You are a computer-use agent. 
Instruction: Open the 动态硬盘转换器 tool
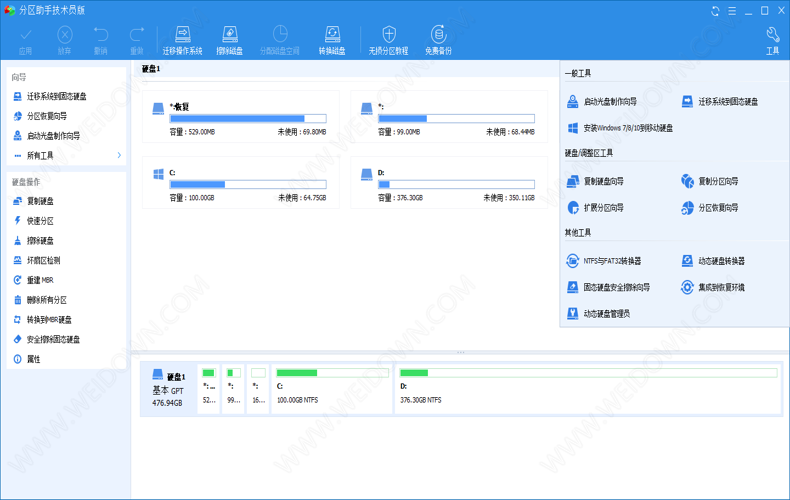pos(713,261)
